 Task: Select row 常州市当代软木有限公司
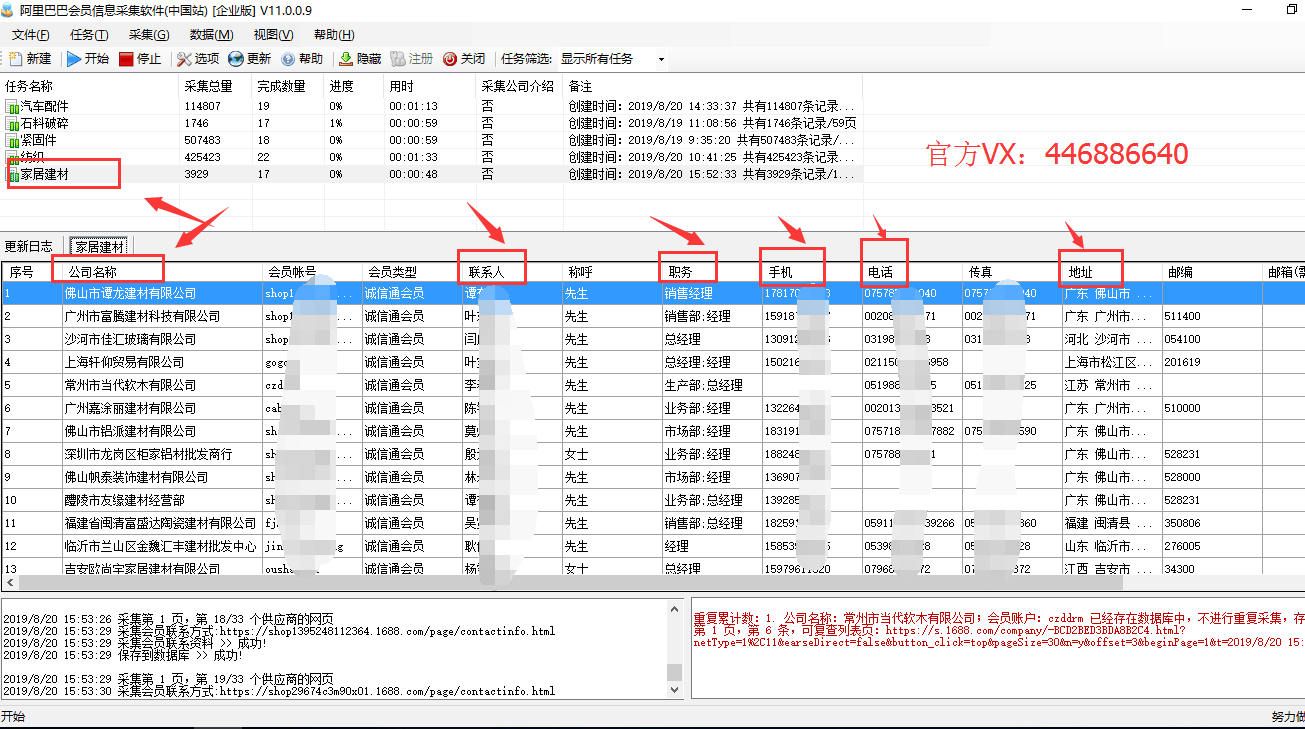coord(652,385)
